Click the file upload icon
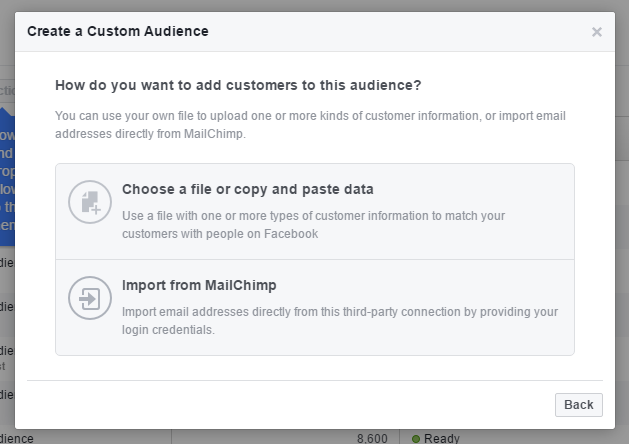This screenshot has width=629, height=444. (88, 202)
